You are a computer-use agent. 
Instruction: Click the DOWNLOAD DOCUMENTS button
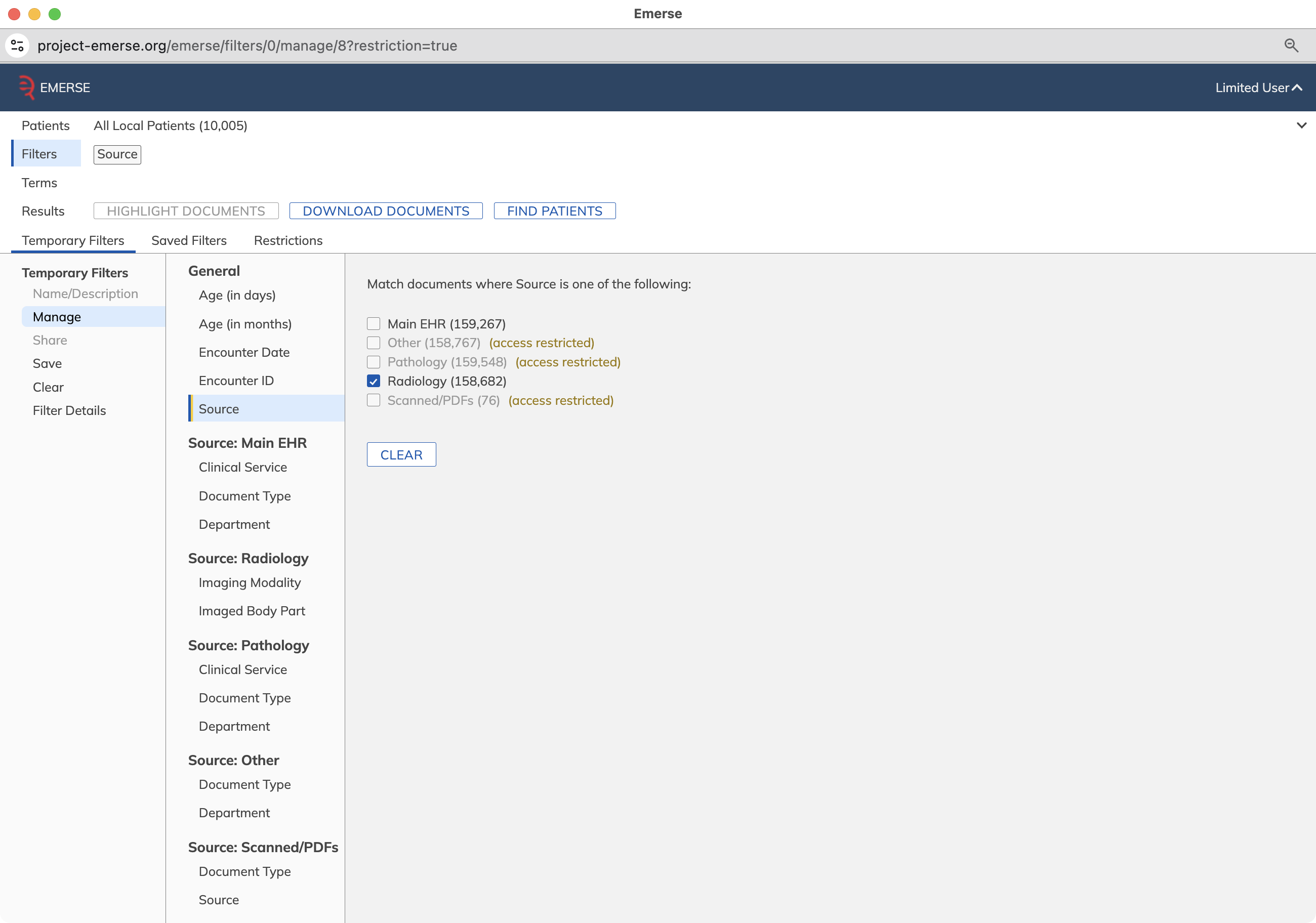[386, 211]
